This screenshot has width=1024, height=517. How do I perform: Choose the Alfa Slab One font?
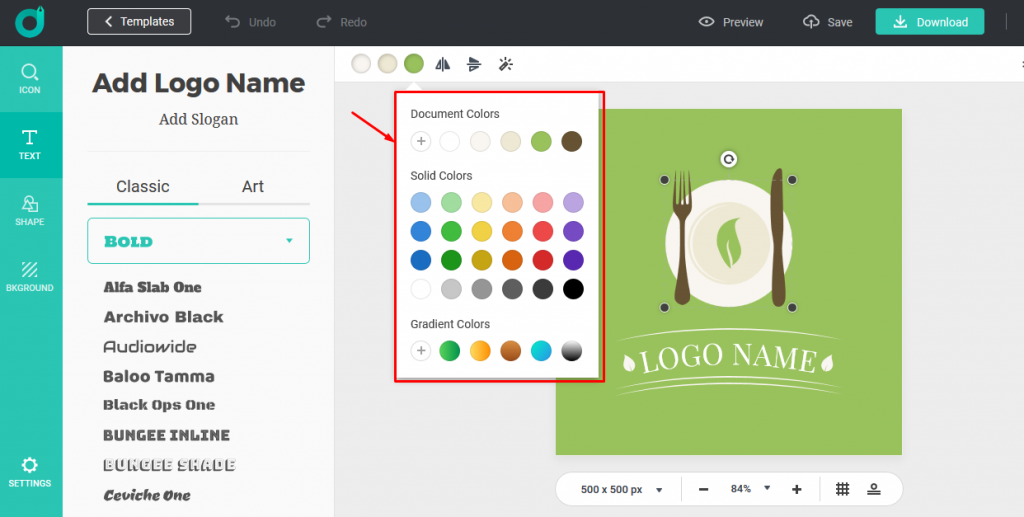tap(152, 287)
